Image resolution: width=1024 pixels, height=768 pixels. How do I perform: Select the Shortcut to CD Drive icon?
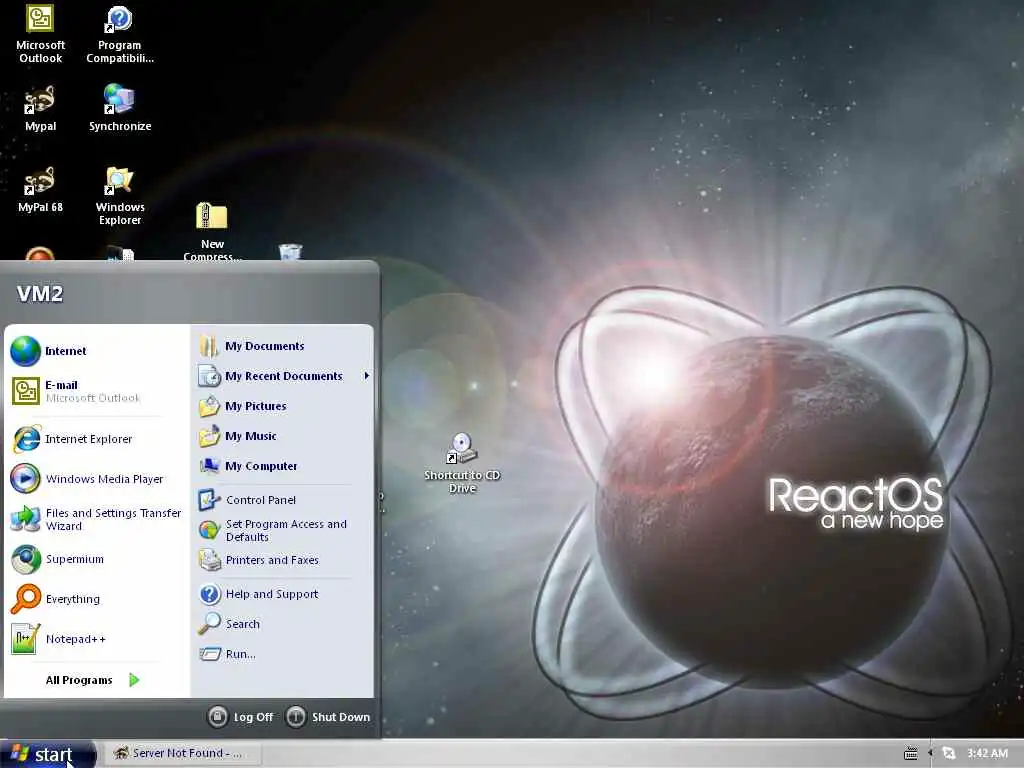[x=462, y=463]
